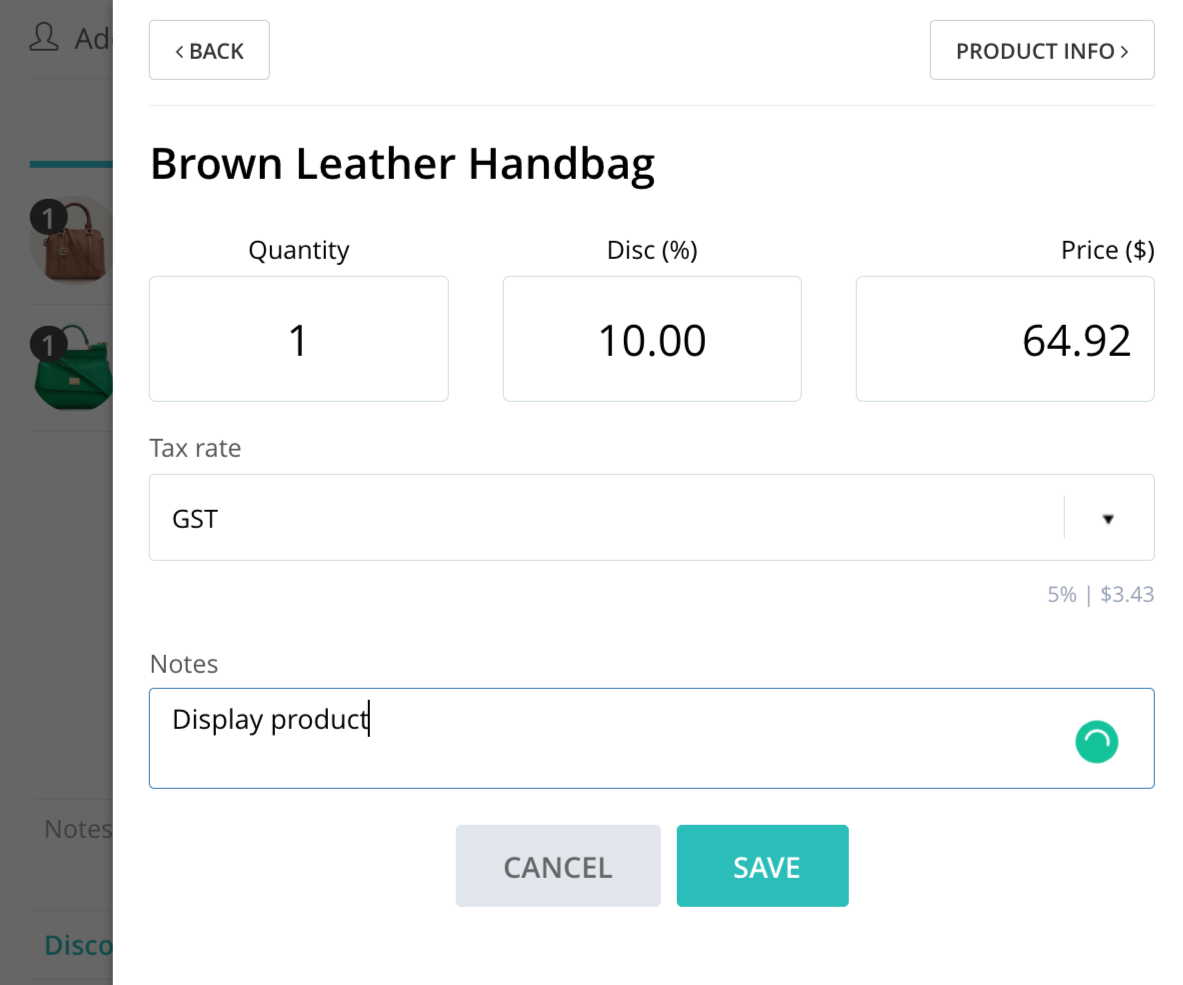Open the Tax rate dropdown arrow
The width and height of the screenshot is (1183, 985).
(1108, 518)
